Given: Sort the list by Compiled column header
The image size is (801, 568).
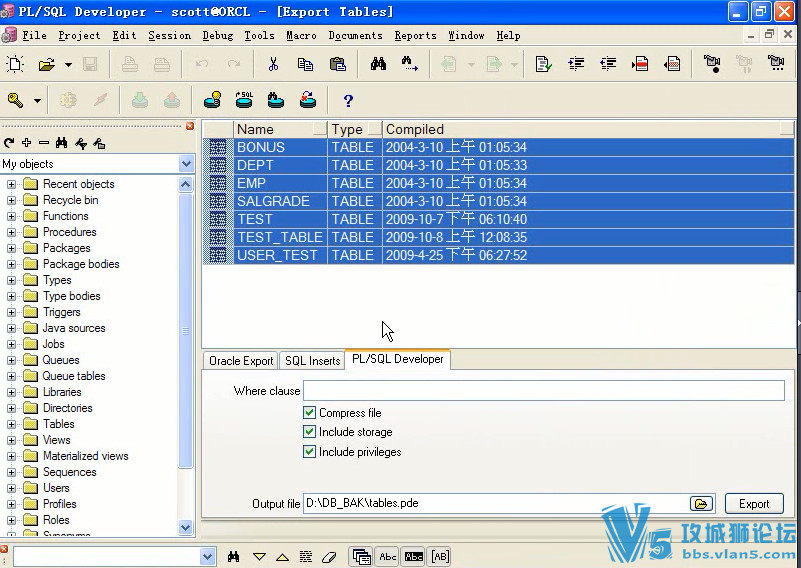Looking at the screenshot, I should 588,129.
